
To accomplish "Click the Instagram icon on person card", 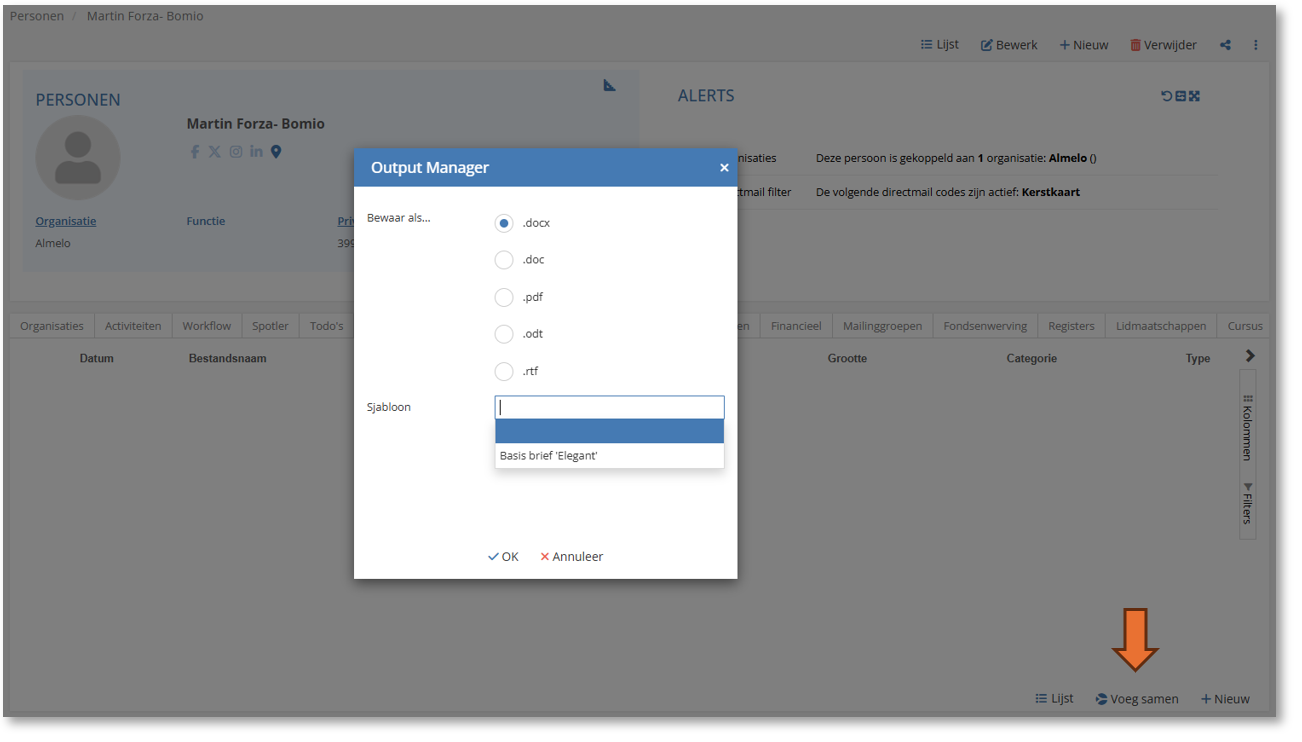I will tap(236, 152).
